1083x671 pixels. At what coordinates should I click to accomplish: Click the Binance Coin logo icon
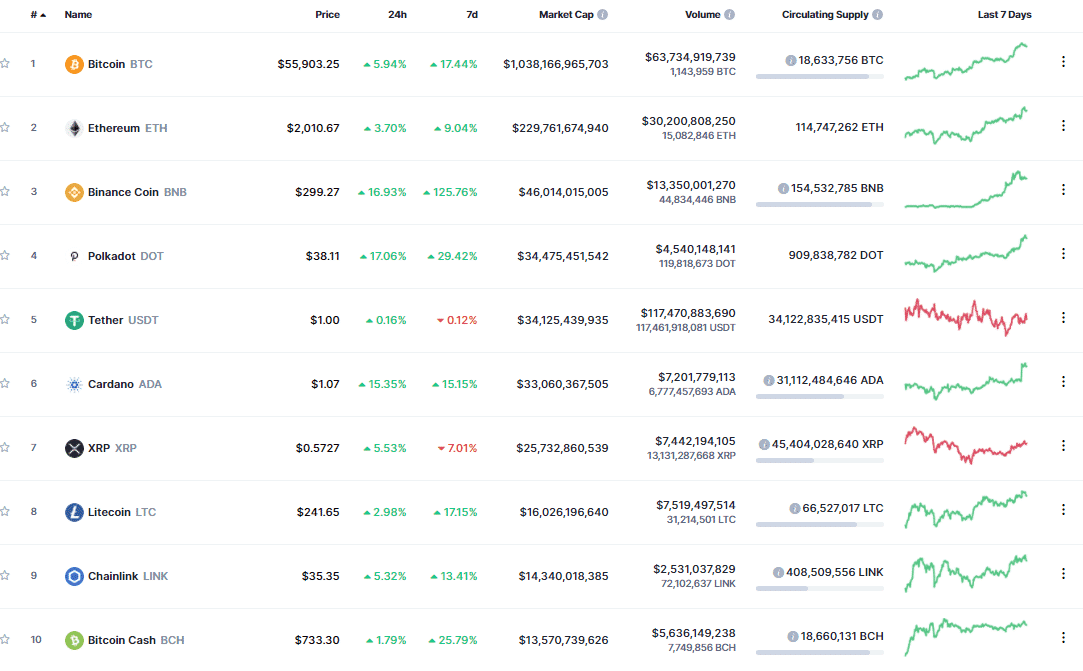[x=74, y=192]
